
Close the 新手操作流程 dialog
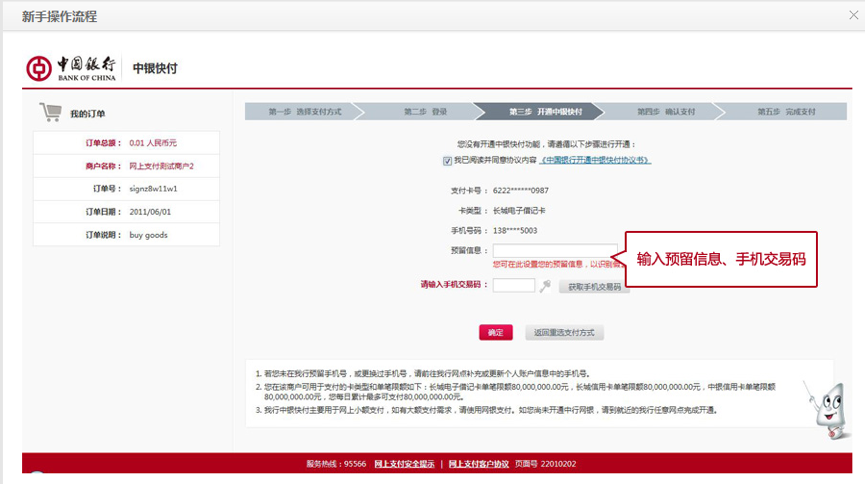(853, 15)
